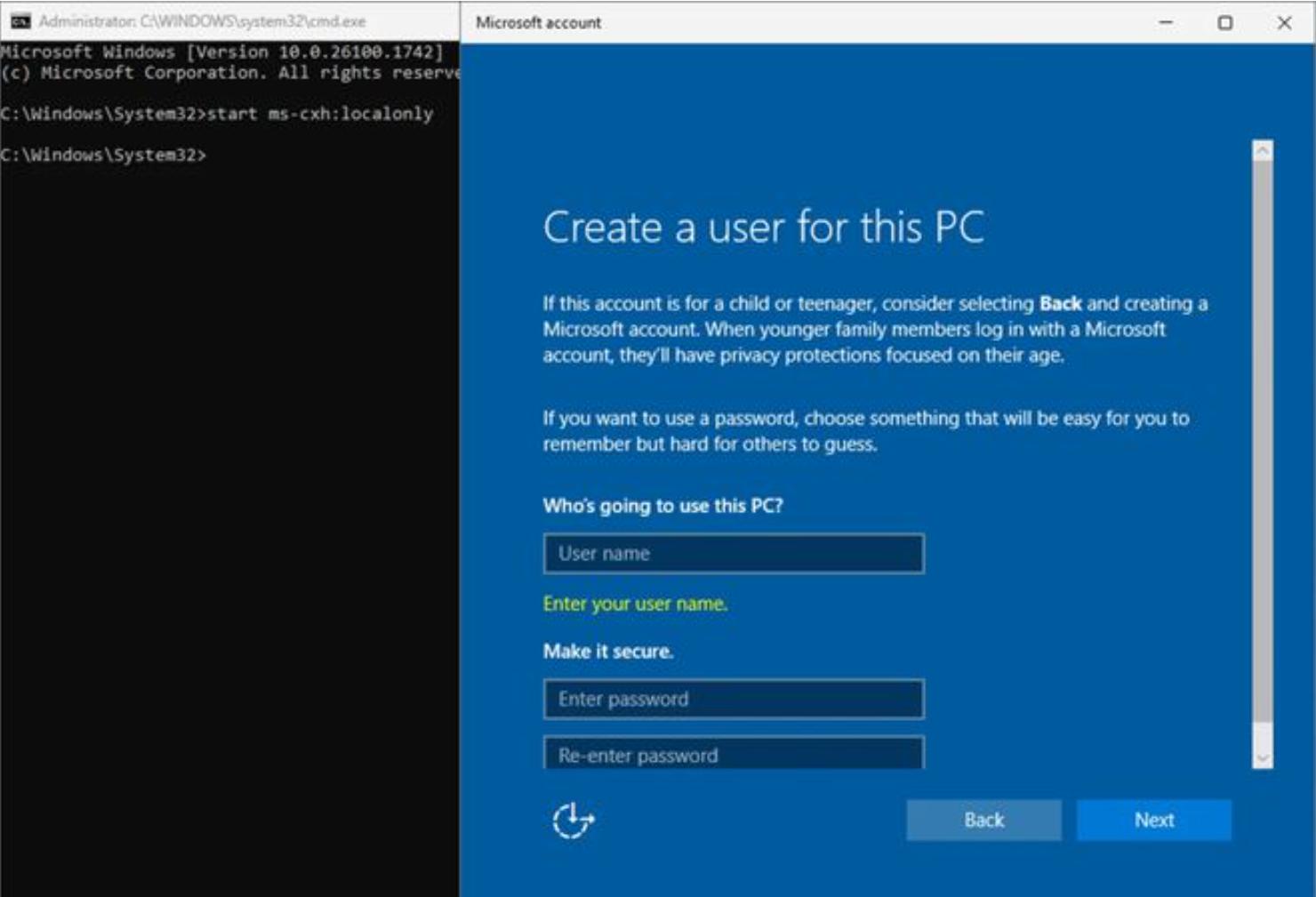1316x897 pixels.
Task: Maximize the Microsoft account window
Action: 1224,22
